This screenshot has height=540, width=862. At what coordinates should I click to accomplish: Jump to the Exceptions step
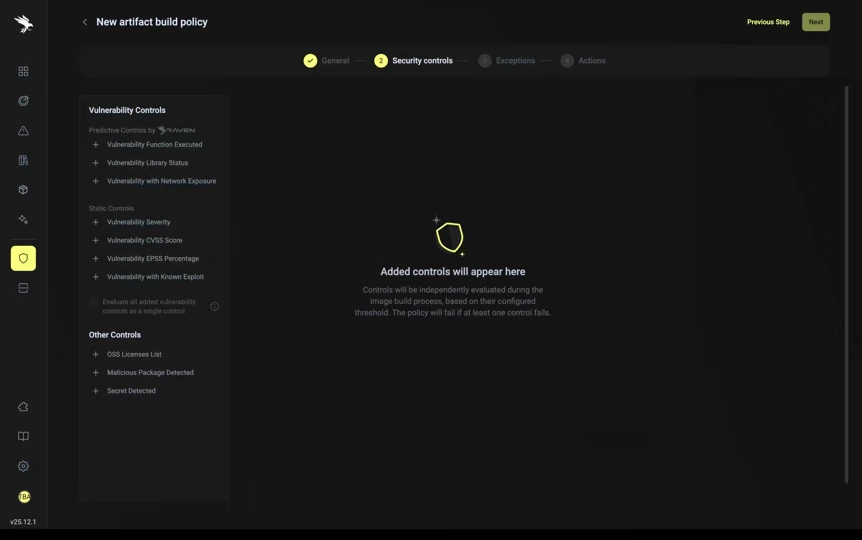506,60
